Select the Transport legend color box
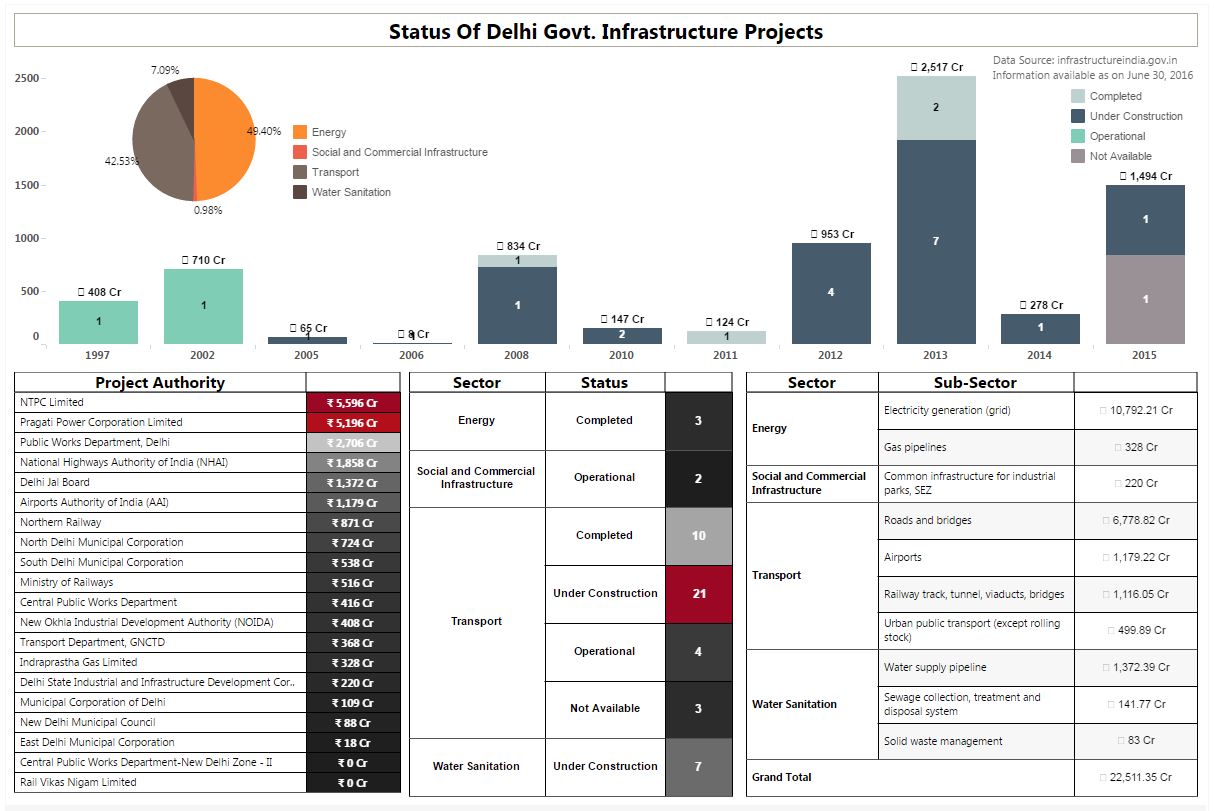The height and width of the screenshot is (811, 1214). tap(300, 172)
